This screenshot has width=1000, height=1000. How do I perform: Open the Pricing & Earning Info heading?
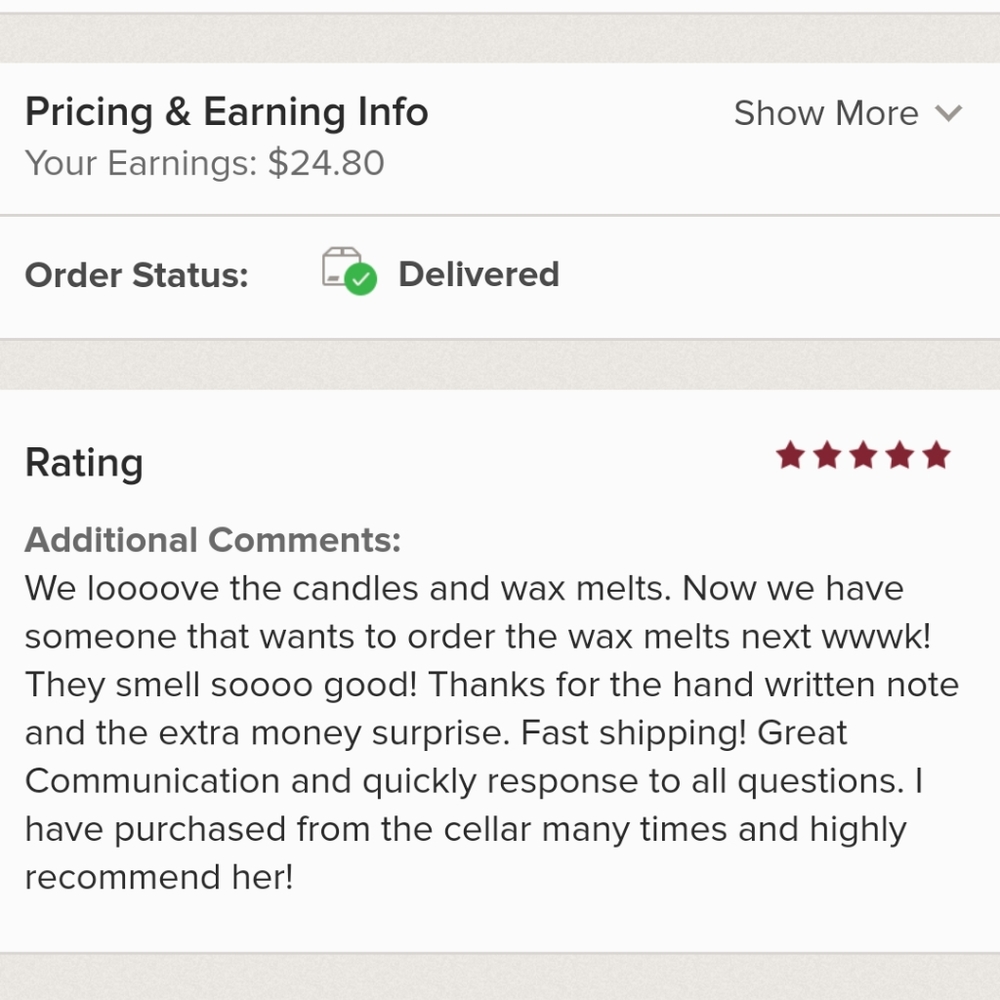226,112
